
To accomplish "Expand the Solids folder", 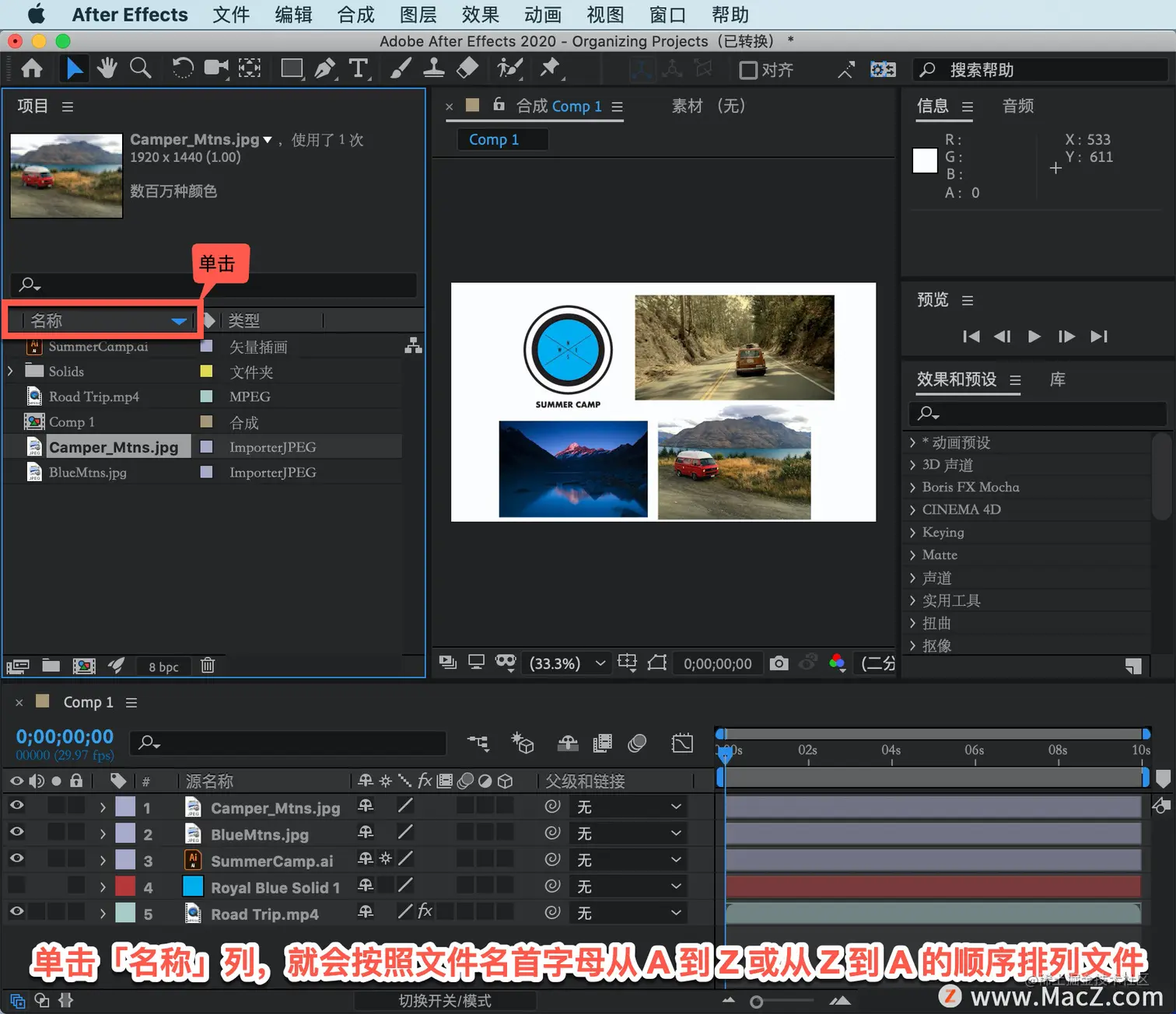I will click(x=10, y=371).
